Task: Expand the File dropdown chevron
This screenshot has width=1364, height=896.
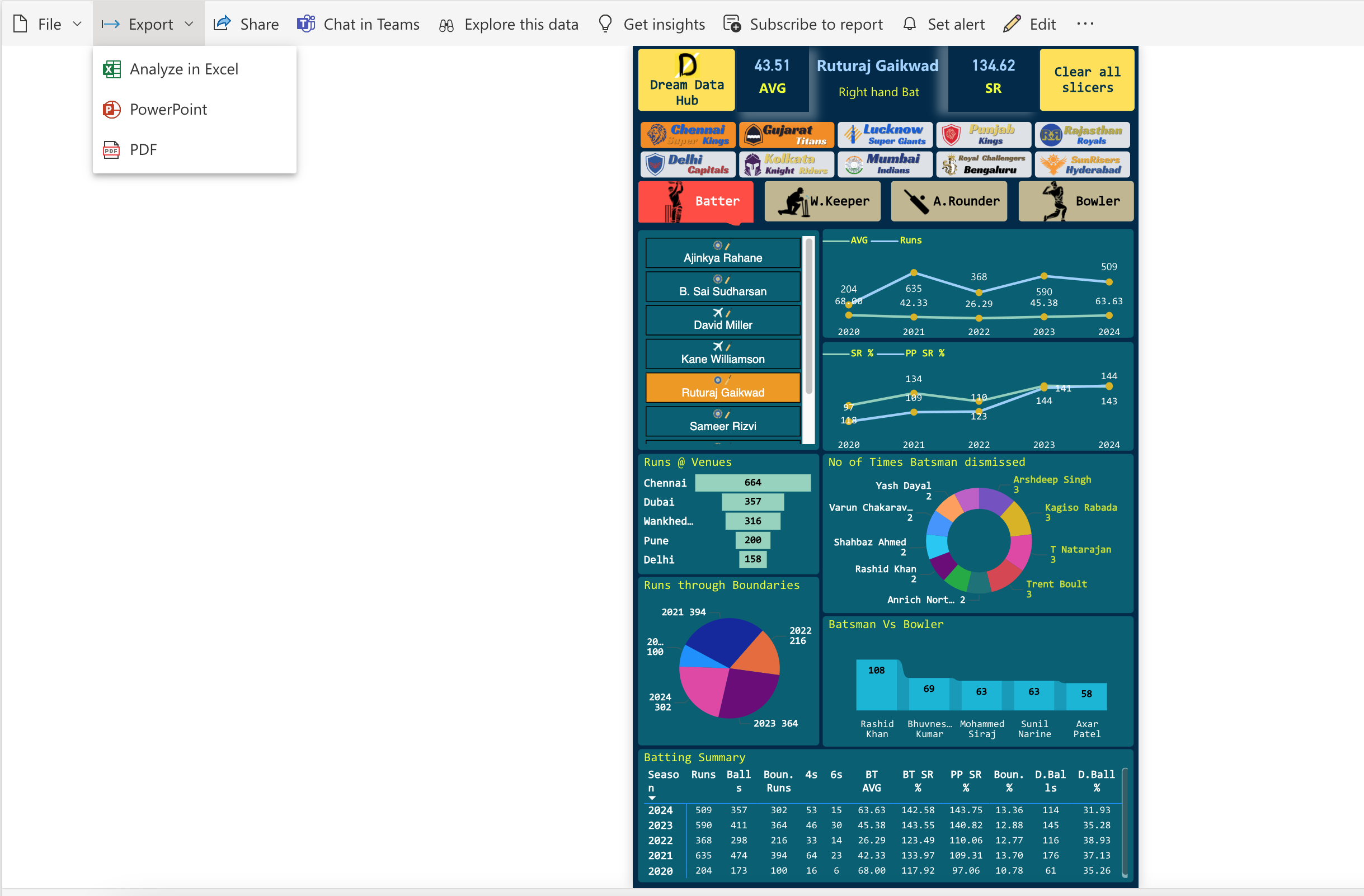Action: point(77,24)
